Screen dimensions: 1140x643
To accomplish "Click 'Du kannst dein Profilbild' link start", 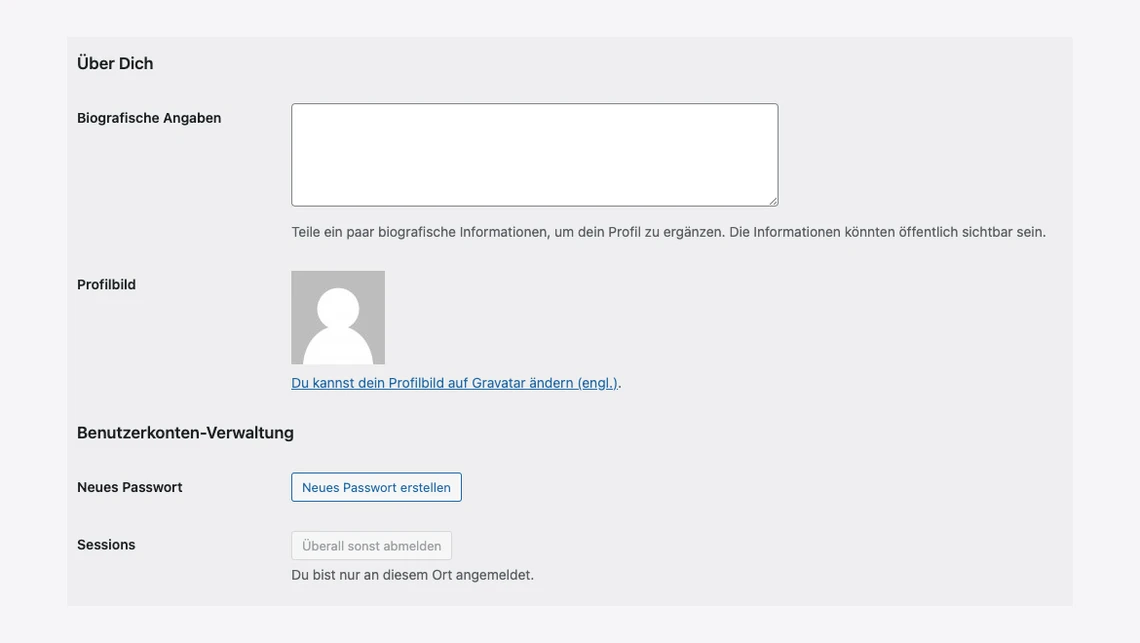I will 340,383.
